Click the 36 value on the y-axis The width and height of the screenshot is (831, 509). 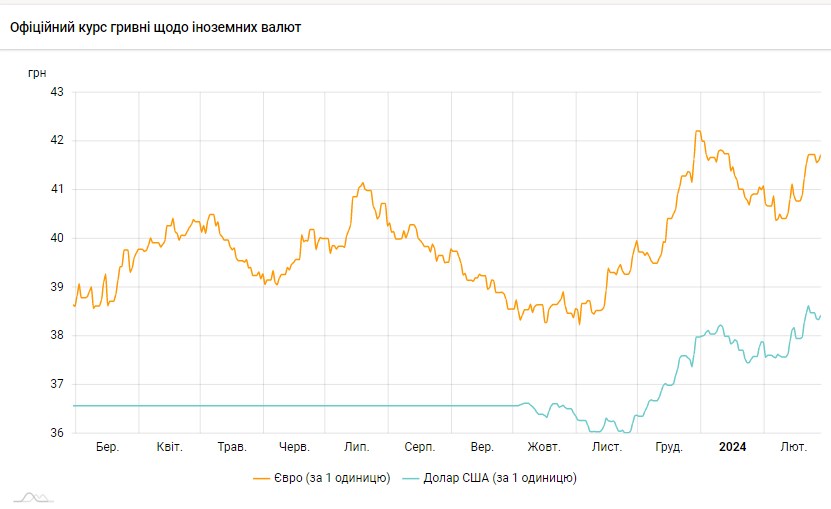point(56,433)
